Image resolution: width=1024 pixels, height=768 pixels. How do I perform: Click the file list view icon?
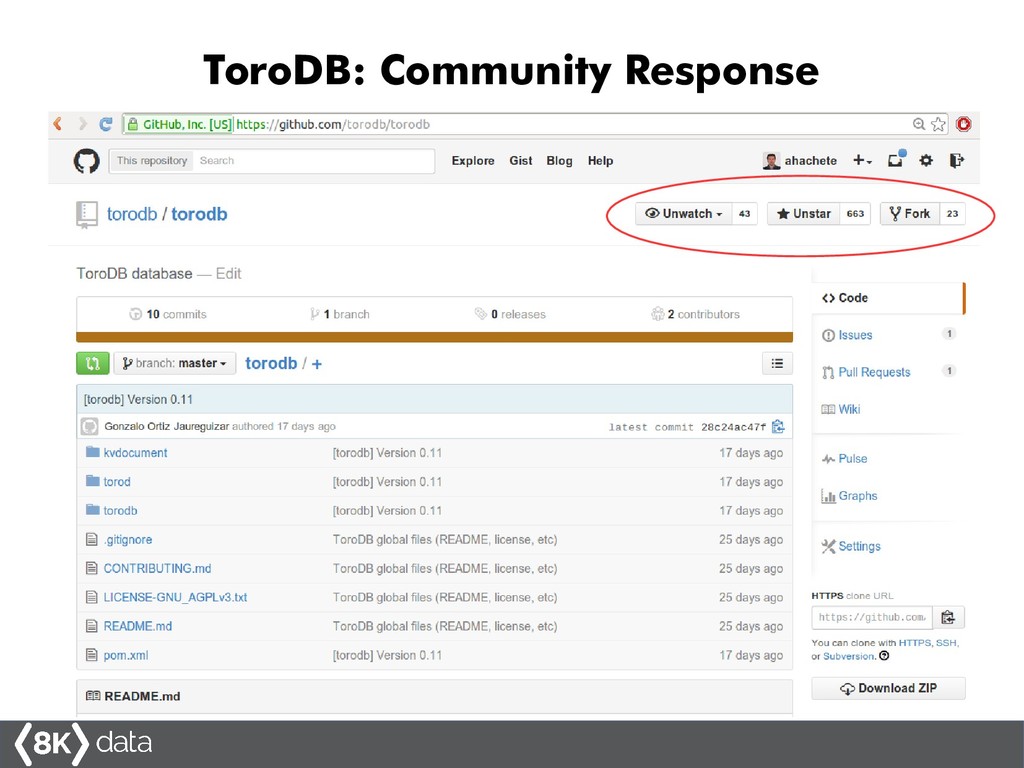click(x=777, y=364)
